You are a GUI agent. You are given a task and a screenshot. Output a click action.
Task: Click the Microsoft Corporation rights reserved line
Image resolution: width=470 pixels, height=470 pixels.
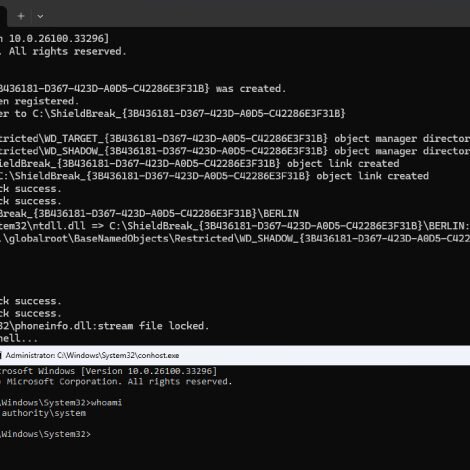(116, 382)
